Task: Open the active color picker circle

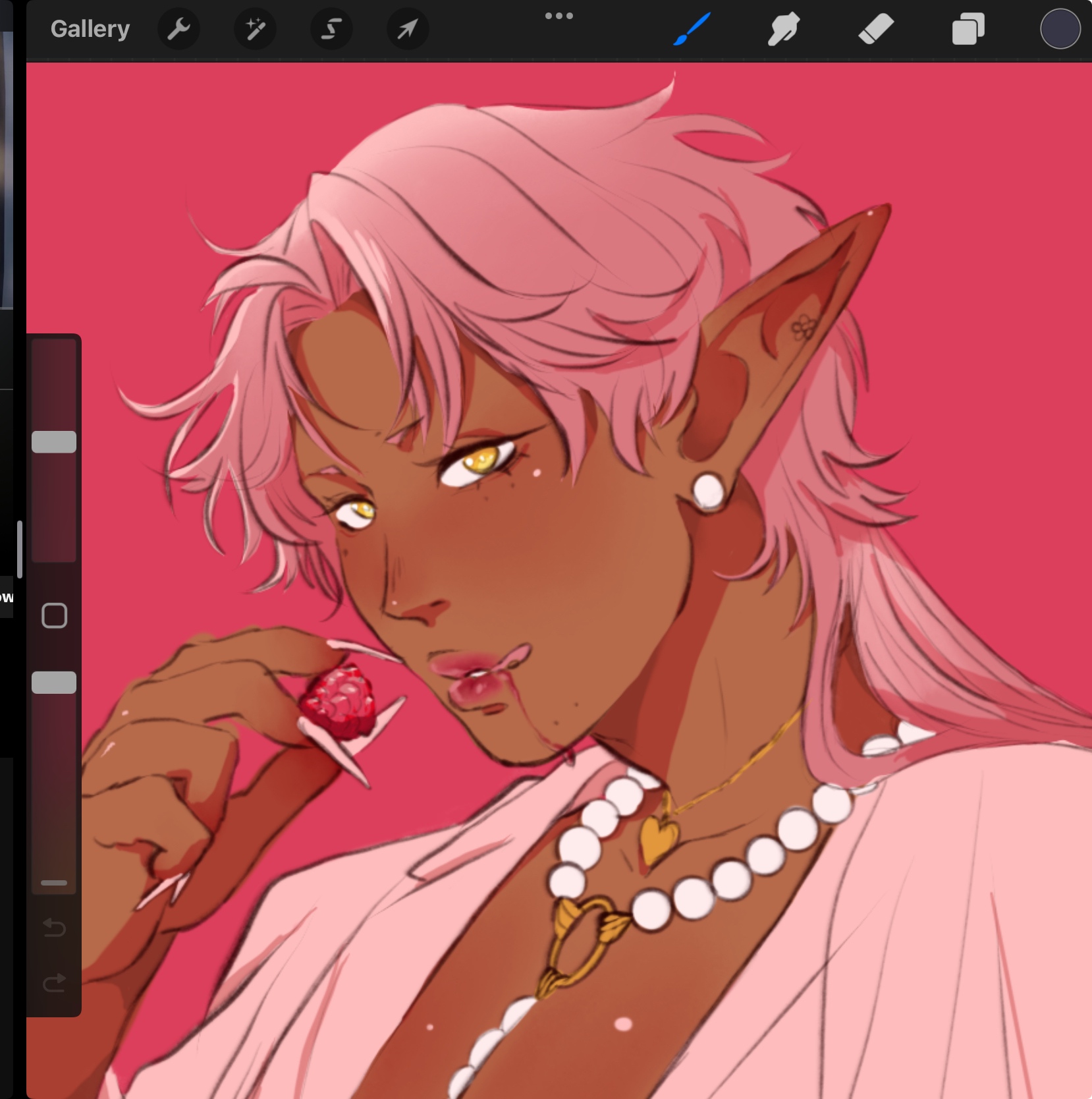Action: tap(1060, 29)
